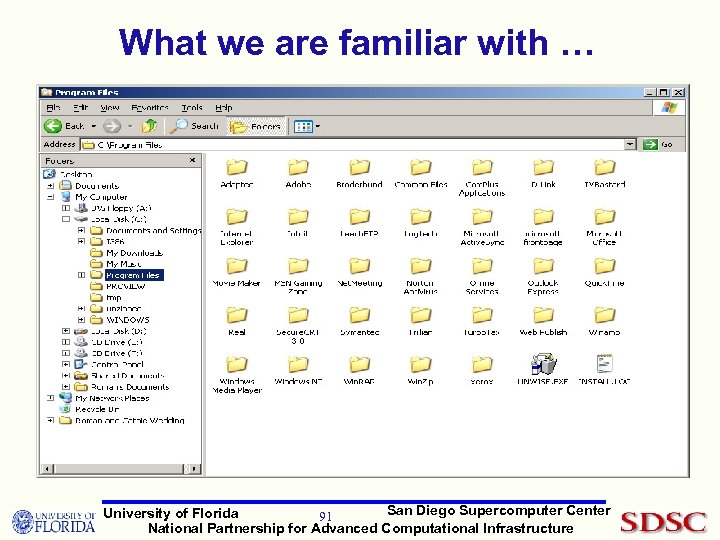Open the Forward history dropdown arrow
The height and width of the screenshot is (540, 720).
[x=130, y=126]
